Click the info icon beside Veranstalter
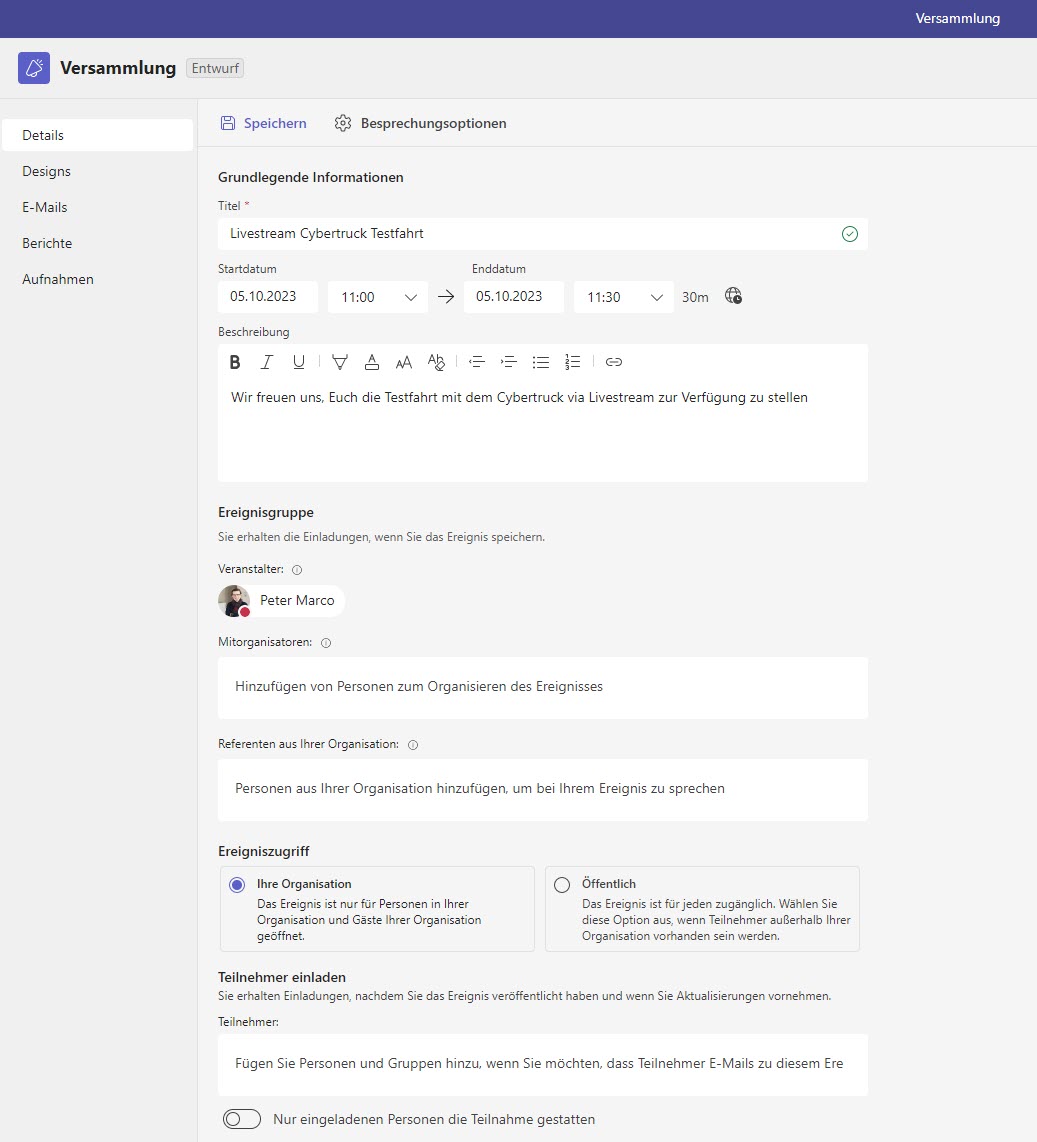 [x=297, y=570]
